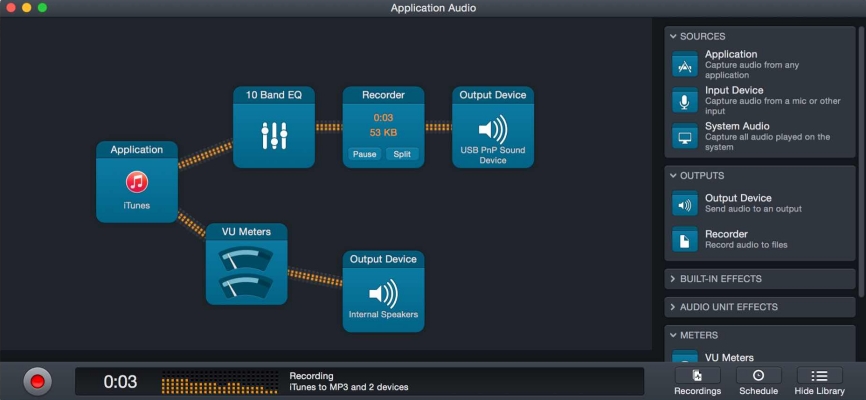
Task: Click the Internal Speakers label
Action: [383, 314]
